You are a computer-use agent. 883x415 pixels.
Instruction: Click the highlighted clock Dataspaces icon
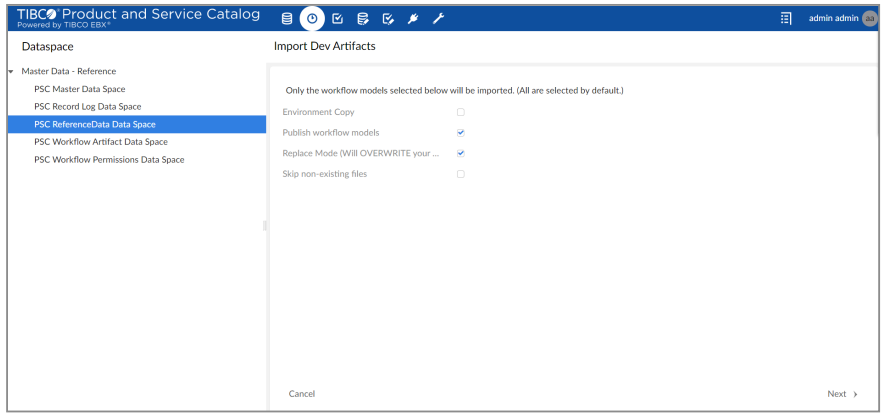(312, 18)
